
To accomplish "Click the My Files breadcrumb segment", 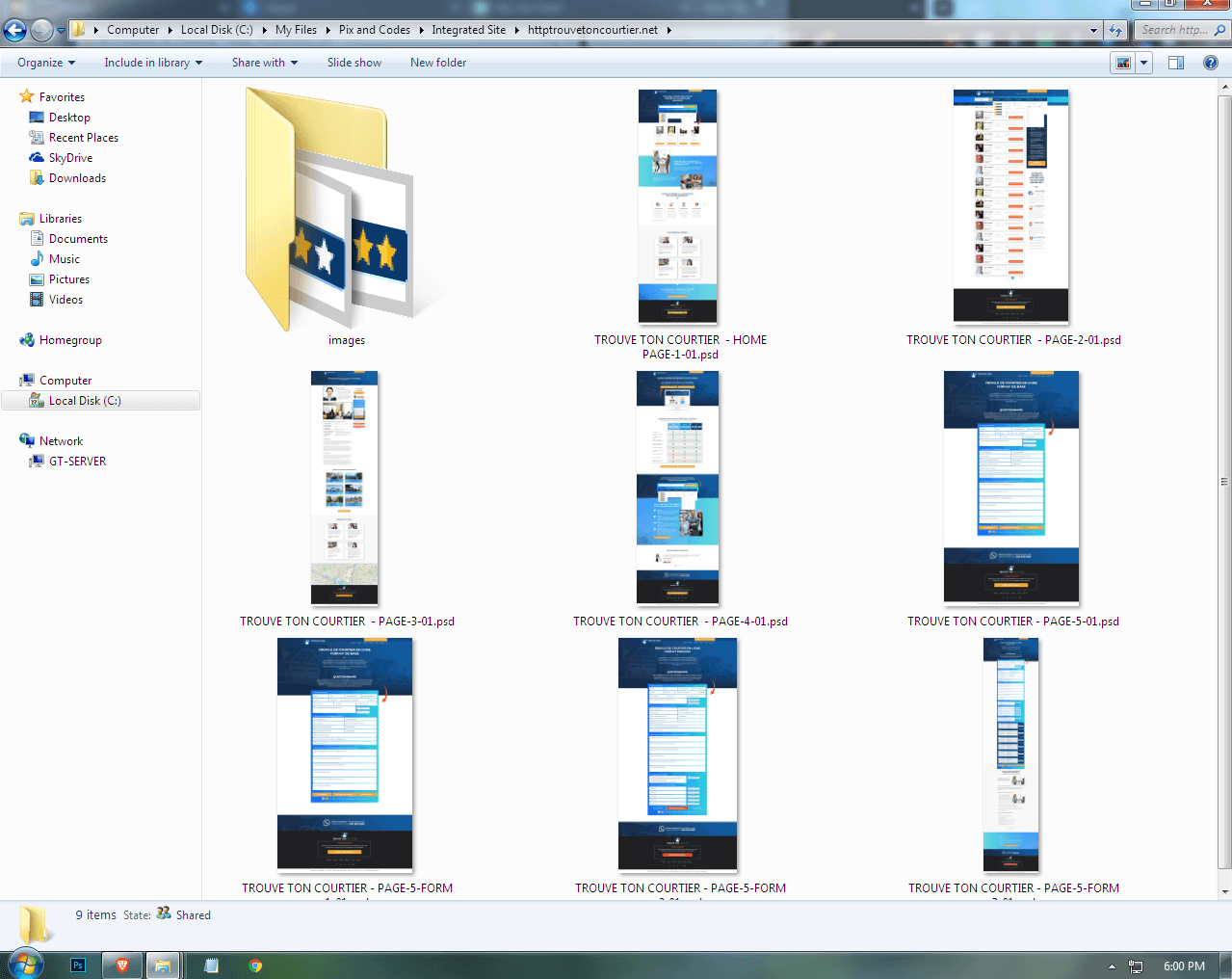I will (296, 30).
